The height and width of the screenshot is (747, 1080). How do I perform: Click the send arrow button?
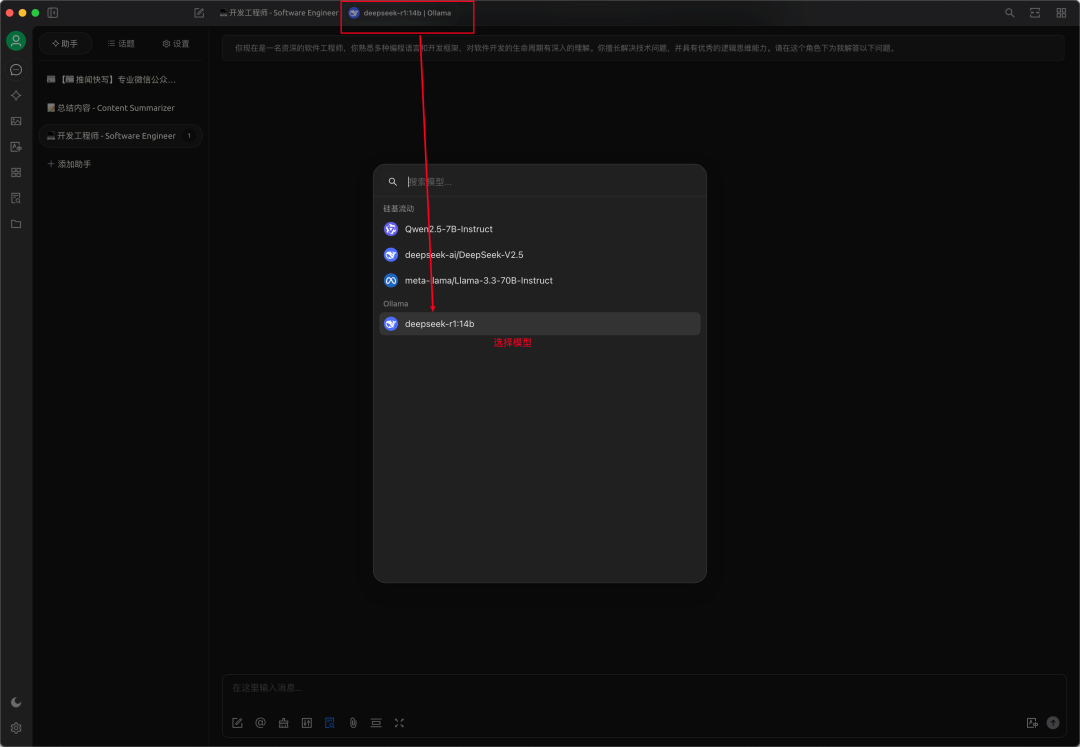click(1052, 723)
